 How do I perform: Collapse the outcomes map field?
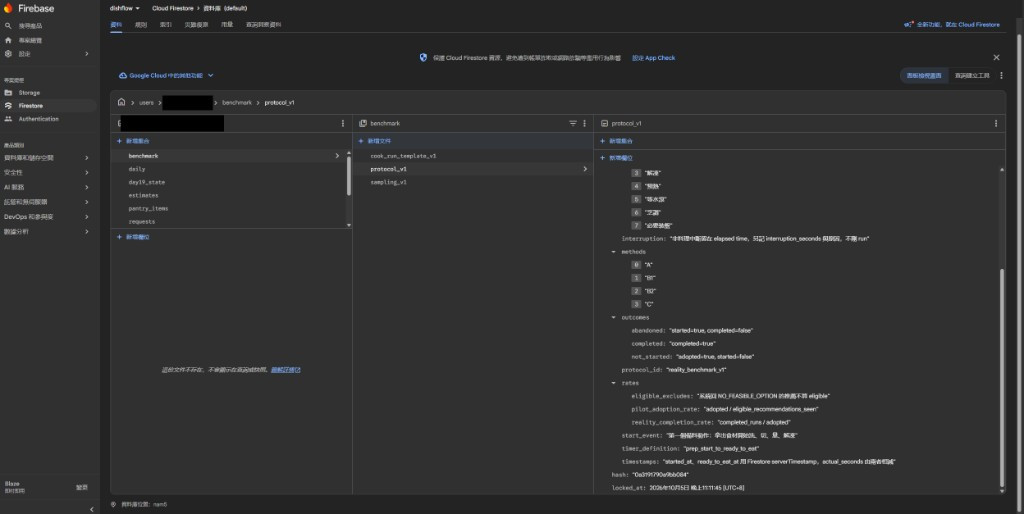point(613,317)
